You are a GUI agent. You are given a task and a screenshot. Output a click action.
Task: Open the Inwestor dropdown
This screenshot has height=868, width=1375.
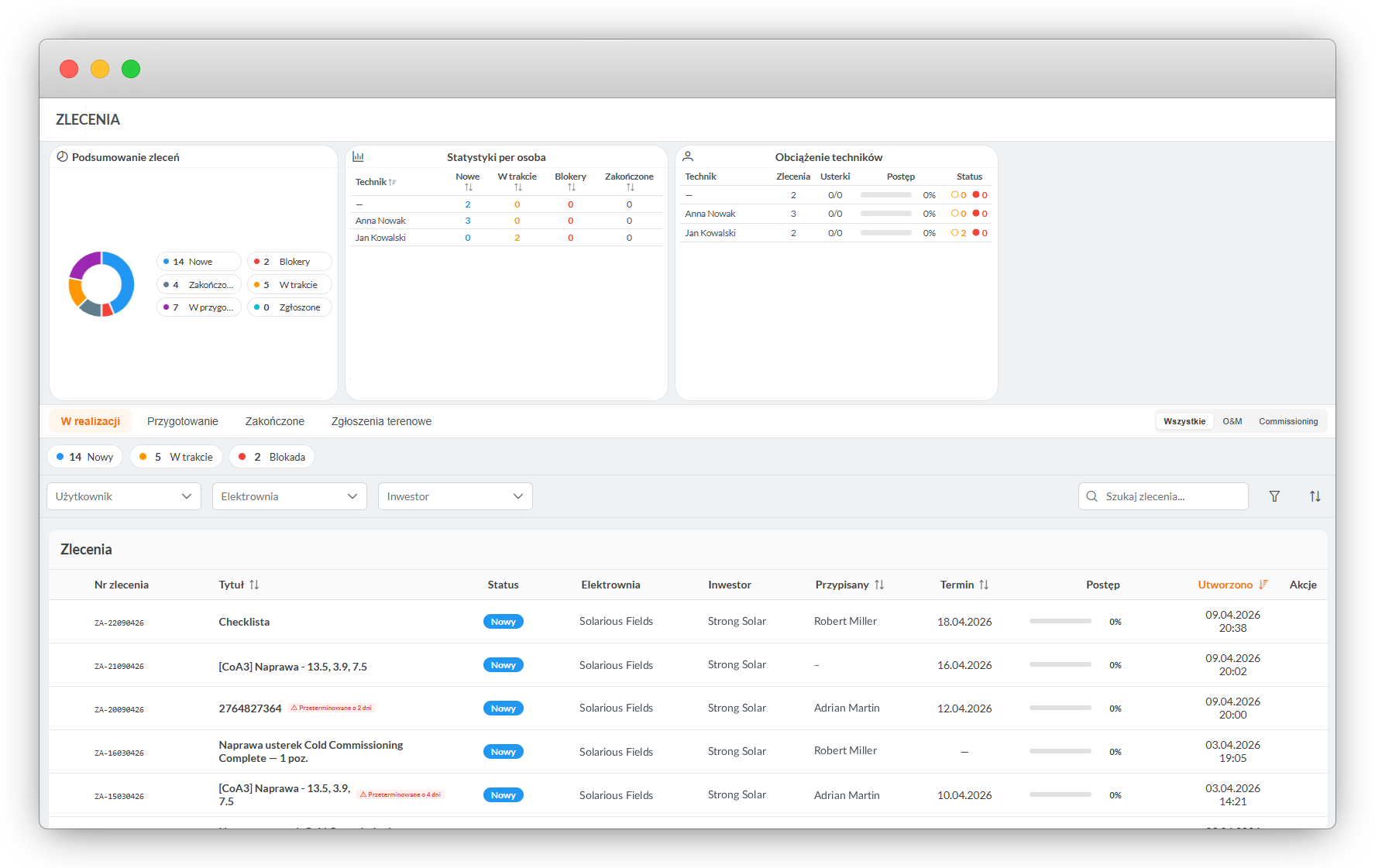455,496
